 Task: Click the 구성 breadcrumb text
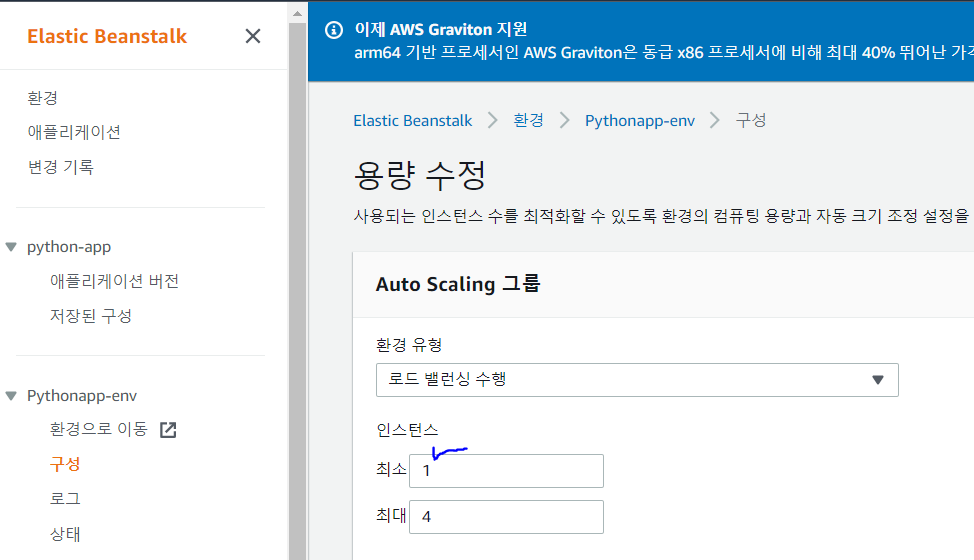pyautogui.click(x=750, y=120)
